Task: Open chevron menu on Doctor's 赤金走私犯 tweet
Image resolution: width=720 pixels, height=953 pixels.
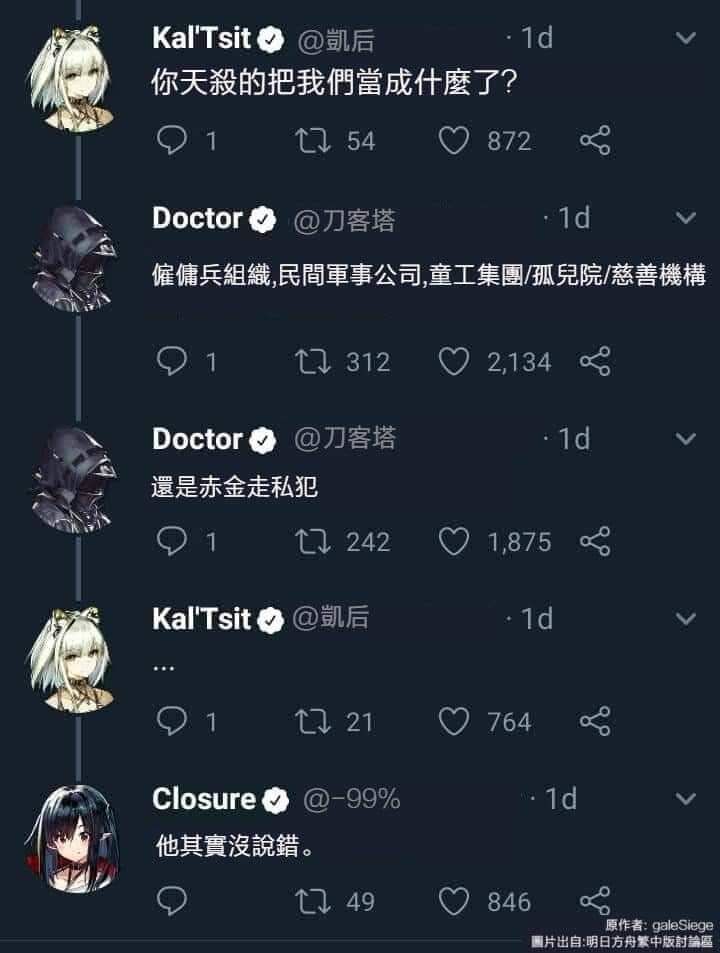Action: pyautogui.click(x=686, y=439)
